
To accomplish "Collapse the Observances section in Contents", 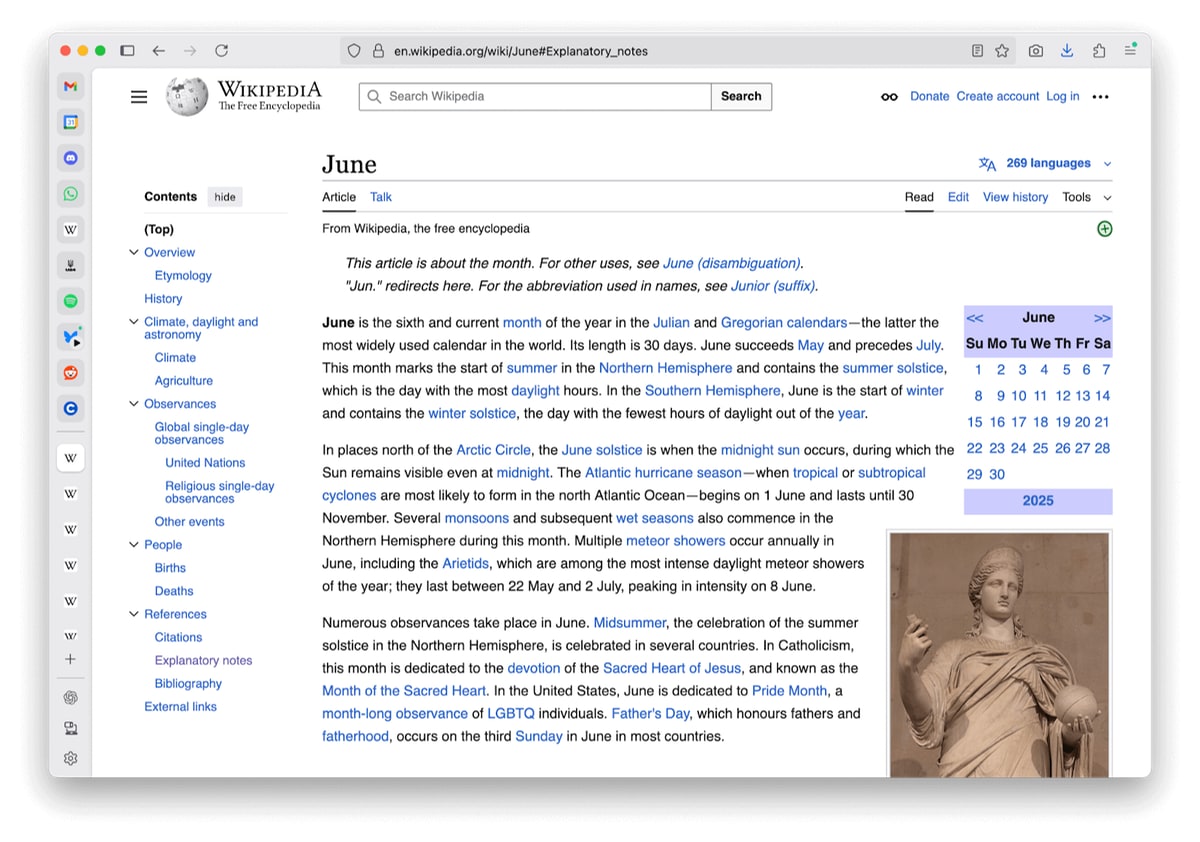I will pos(134,404).
